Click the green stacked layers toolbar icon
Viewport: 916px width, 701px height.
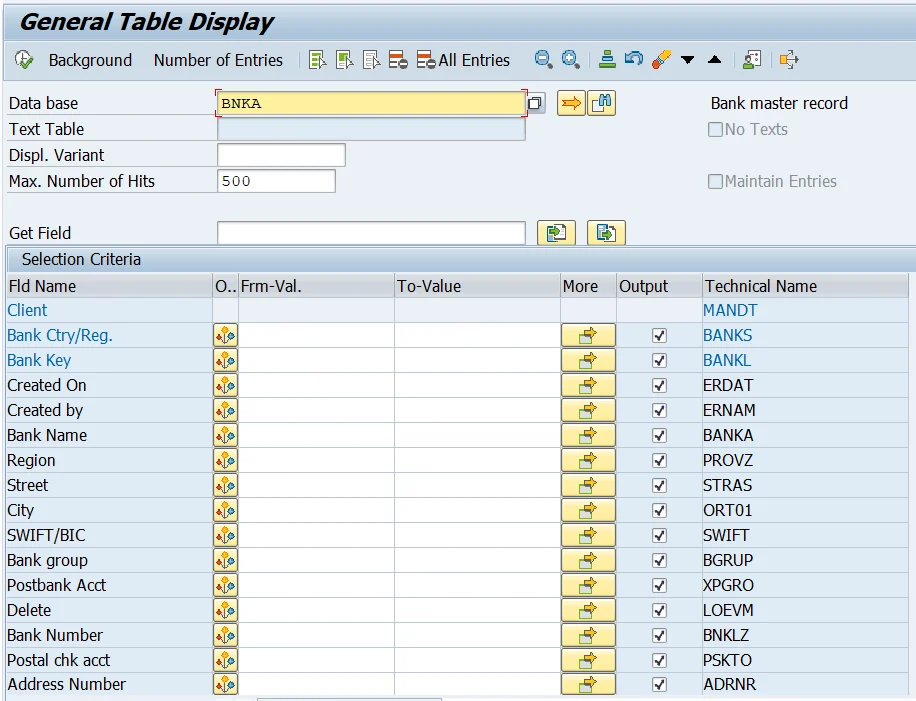click(x=608, y=60)
